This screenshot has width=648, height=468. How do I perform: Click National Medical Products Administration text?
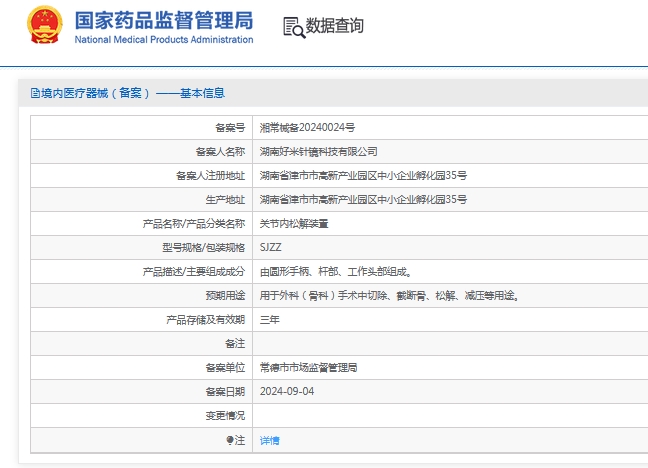pyautogui.click(x=164, y=40)
